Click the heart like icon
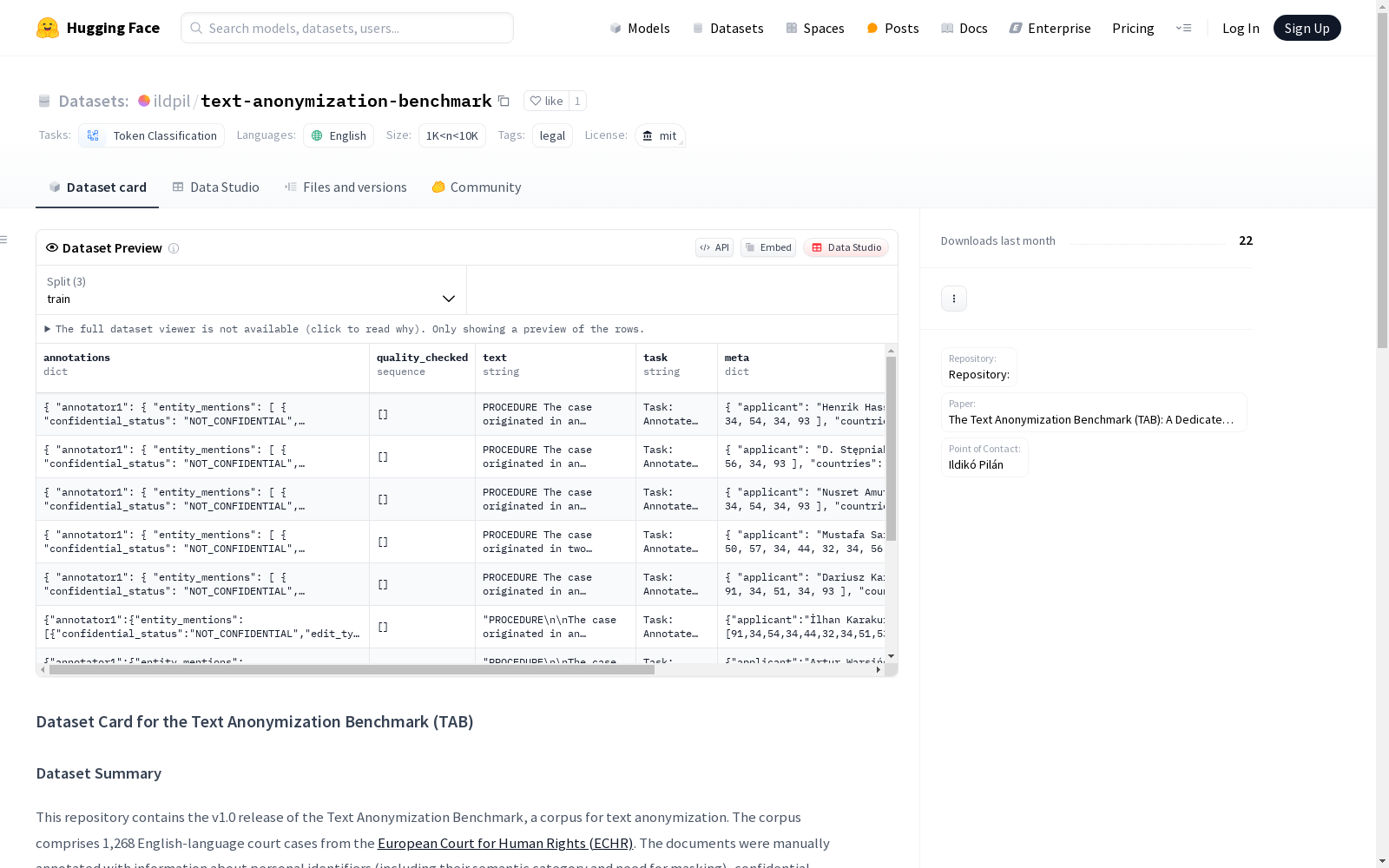This screenshot has height=868, width=1389. pos(535,101)
